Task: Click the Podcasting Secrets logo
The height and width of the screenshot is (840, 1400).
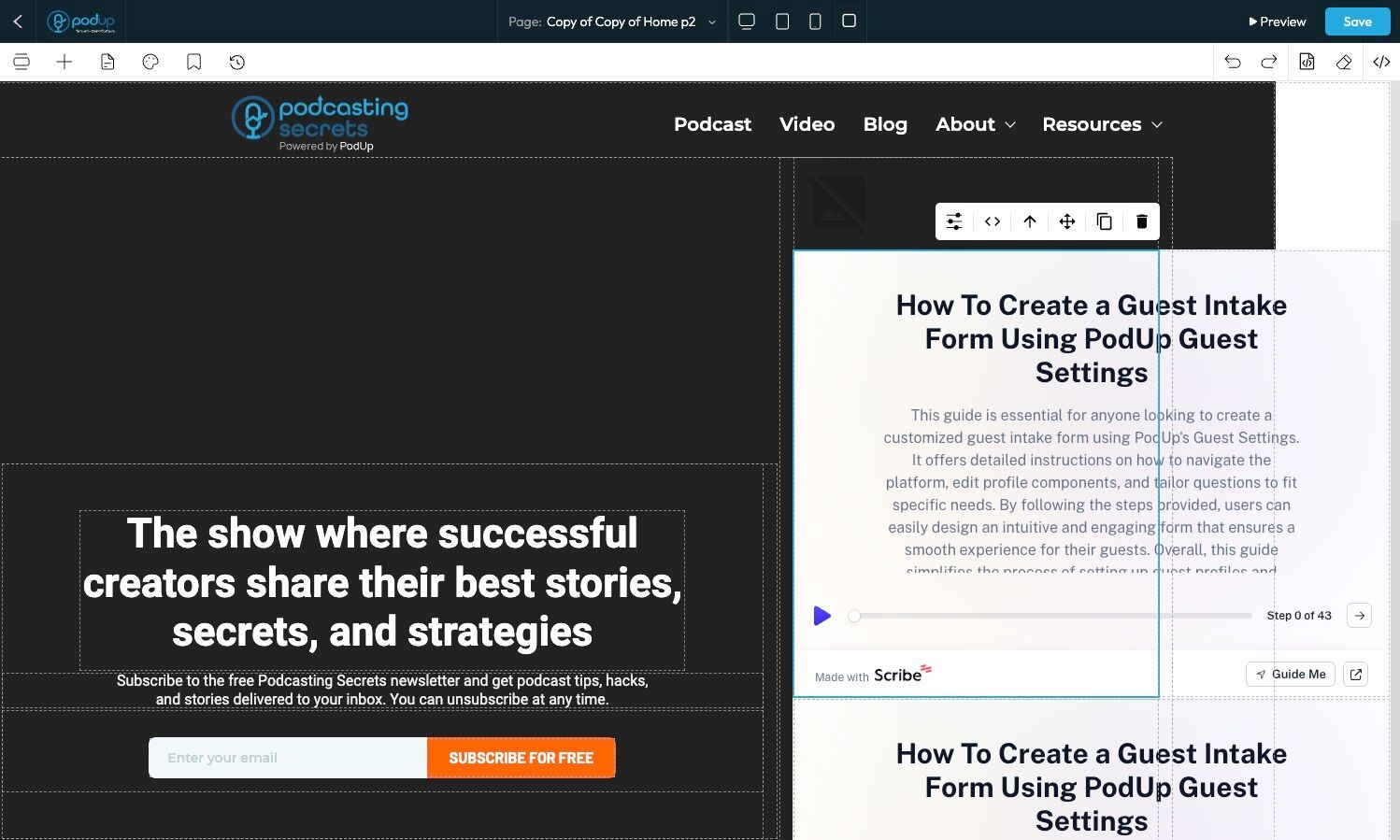Action: [x=321, y=123]
